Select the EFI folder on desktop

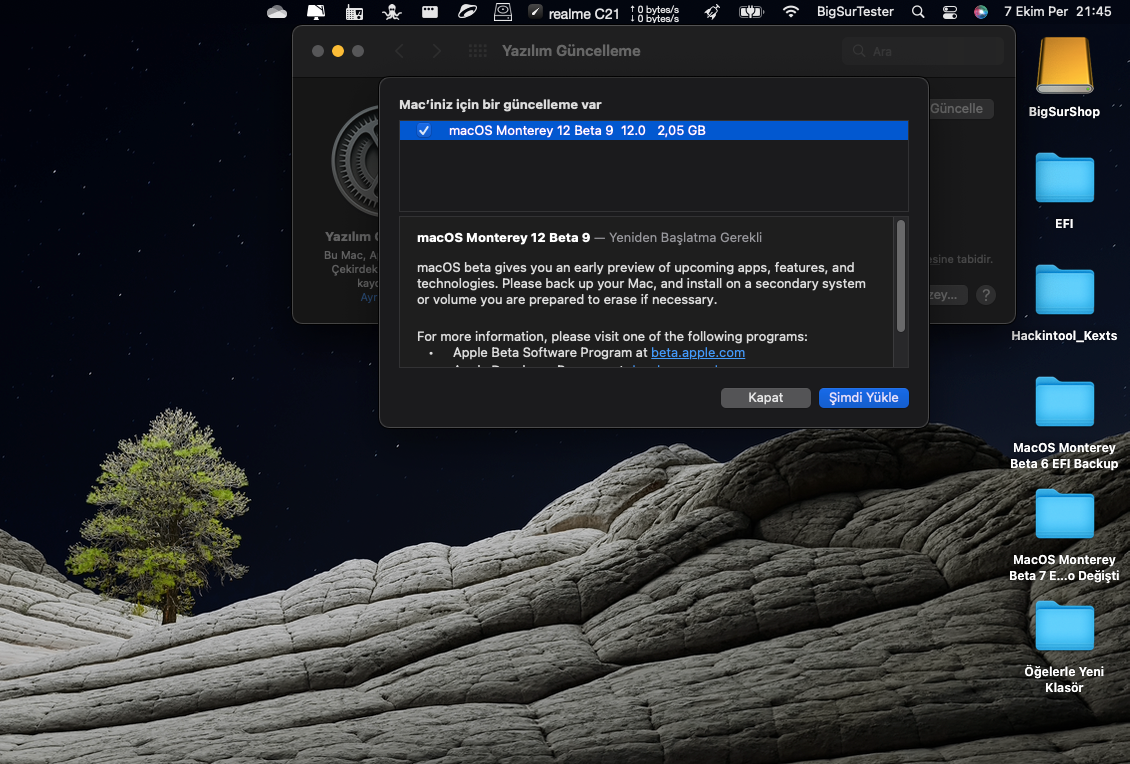click(x=1064, y=179)
